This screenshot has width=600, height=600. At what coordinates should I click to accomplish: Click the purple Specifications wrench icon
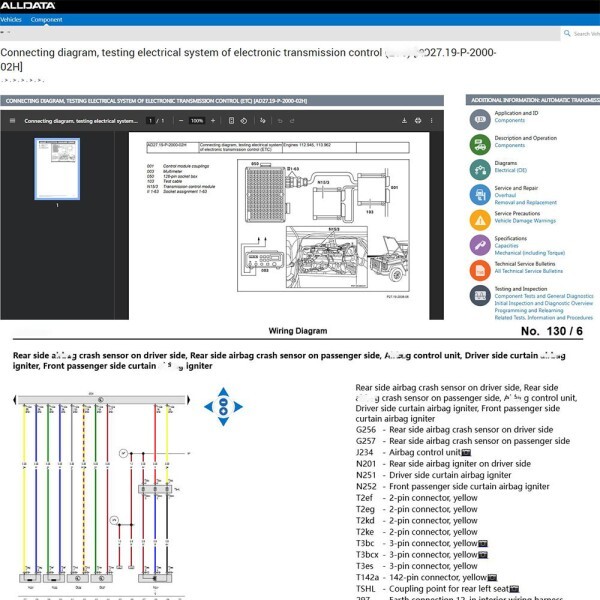[x=478, y=242]
